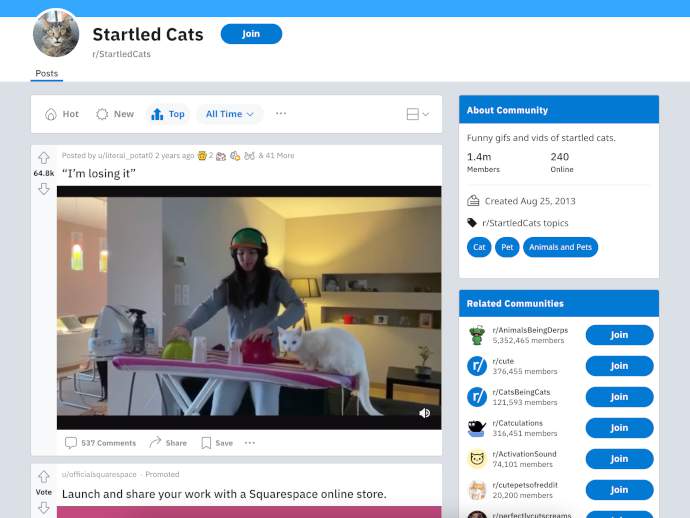690x518 pixels.
Task: Select the Animals and Pets topic tag
Action: click(560, 247)
